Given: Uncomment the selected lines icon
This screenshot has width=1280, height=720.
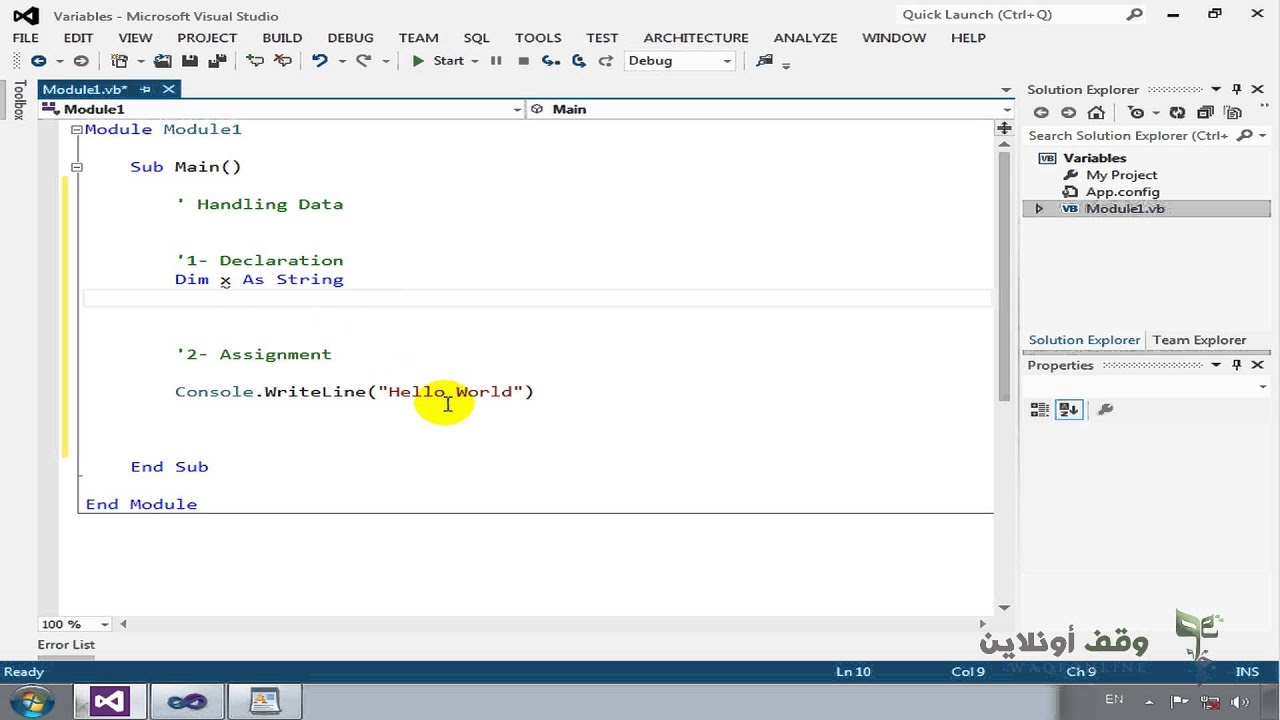Looking at the screenshot, I should click(x=283, y=61).
